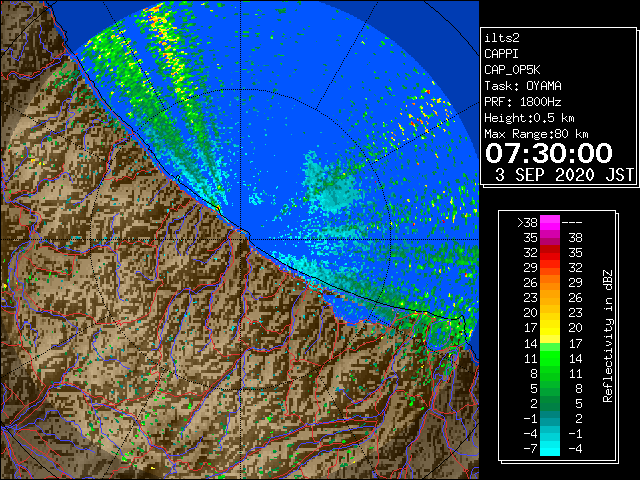The height and width of the screenshot is (480, 640).
Task: Click the CAPPI product label
Action: pyautogui.click(x=501, y=54)
